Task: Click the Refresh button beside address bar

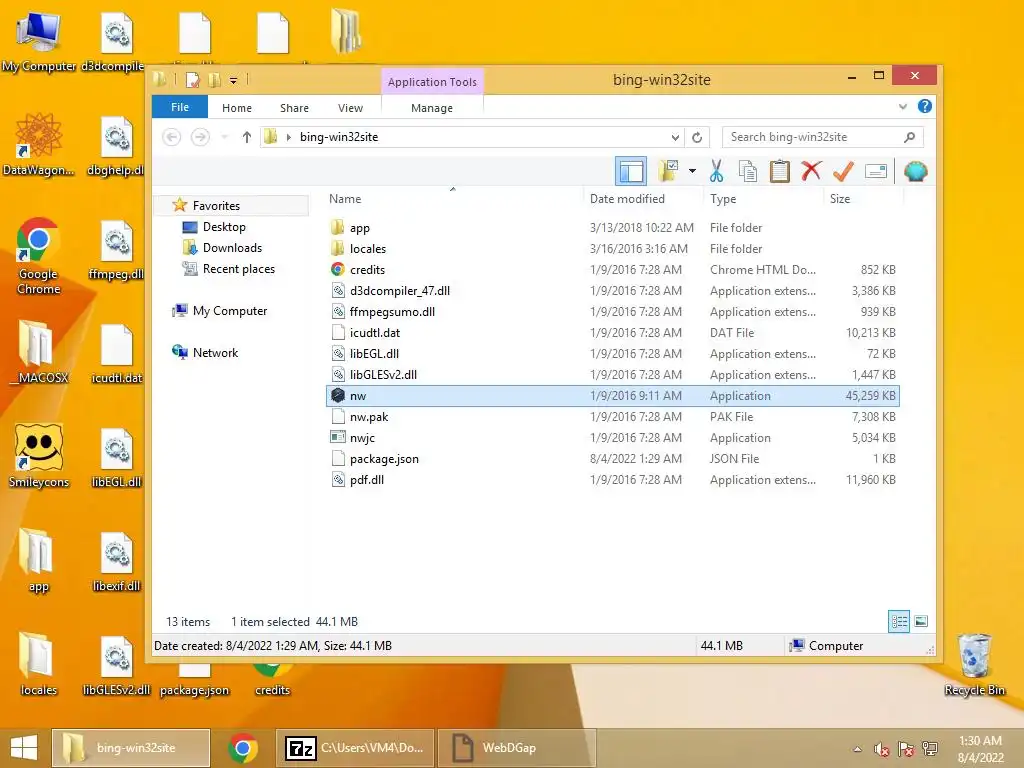Action: [697, 137]
